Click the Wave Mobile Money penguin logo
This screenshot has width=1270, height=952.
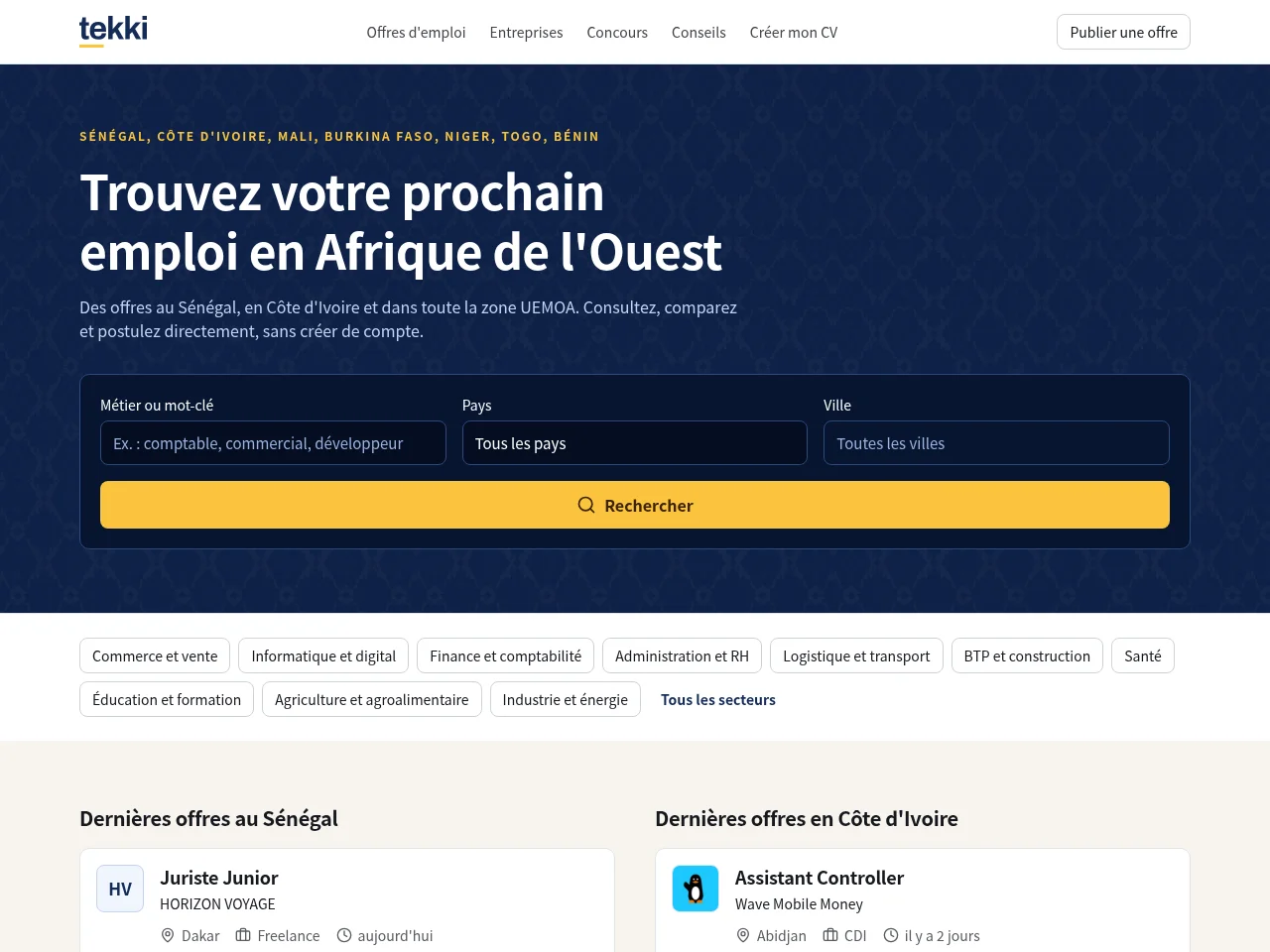(696, 889)
